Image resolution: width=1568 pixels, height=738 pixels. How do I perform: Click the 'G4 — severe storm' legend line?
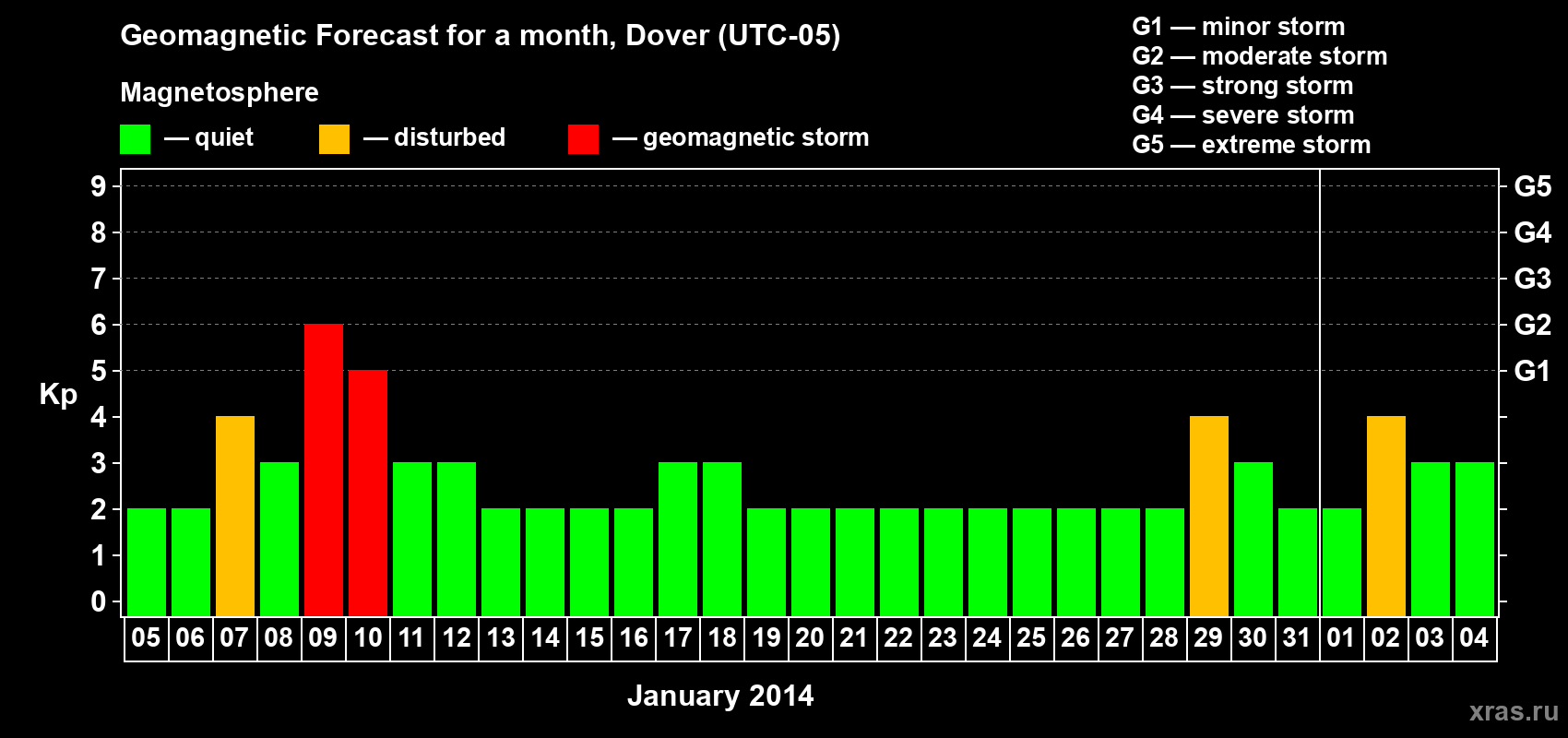tap(1243, 115)
